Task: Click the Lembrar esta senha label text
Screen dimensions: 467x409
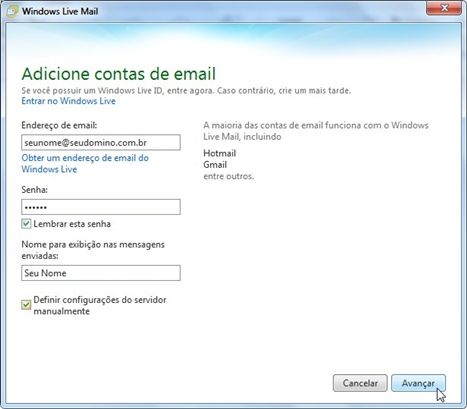Action: 72,224
